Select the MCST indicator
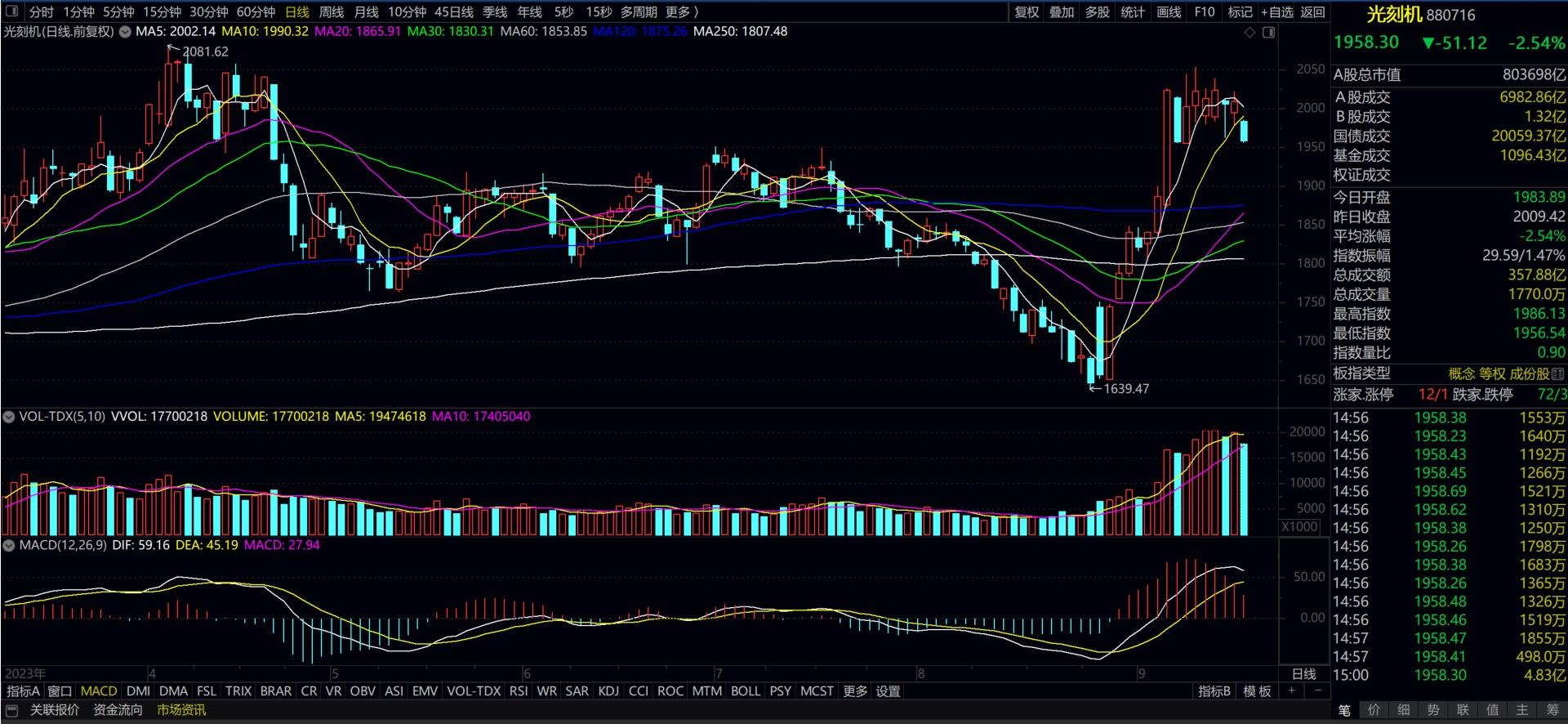The image size is (1568, 724). pyautogui.click(x=817, y=691)
